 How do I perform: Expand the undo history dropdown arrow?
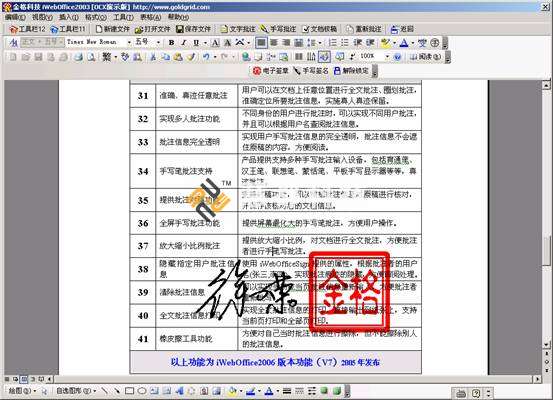pyautogui.click(x=215, y=56)
